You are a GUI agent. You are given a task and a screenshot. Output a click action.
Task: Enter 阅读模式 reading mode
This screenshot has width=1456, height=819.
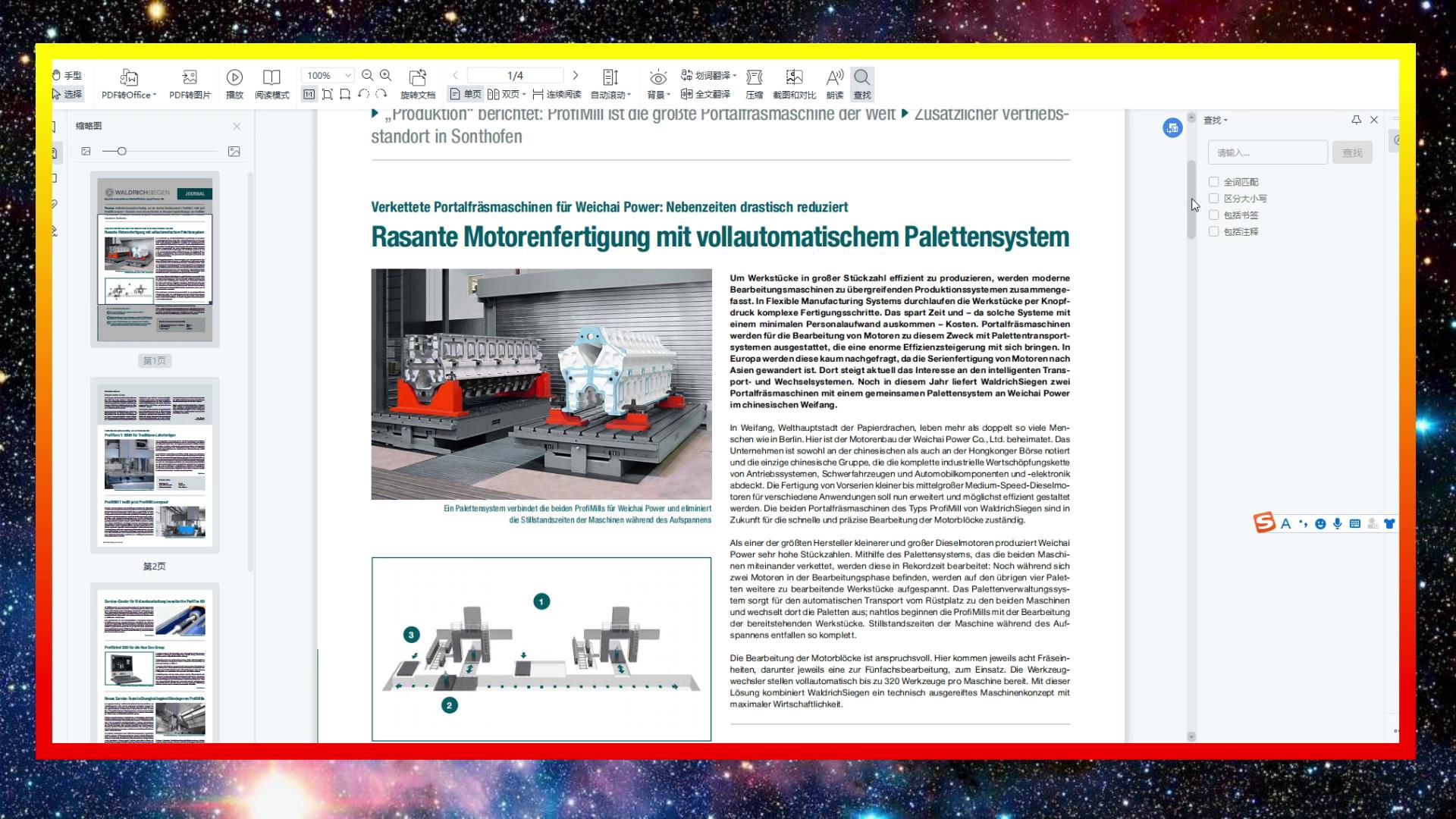[x=271, y=77]
